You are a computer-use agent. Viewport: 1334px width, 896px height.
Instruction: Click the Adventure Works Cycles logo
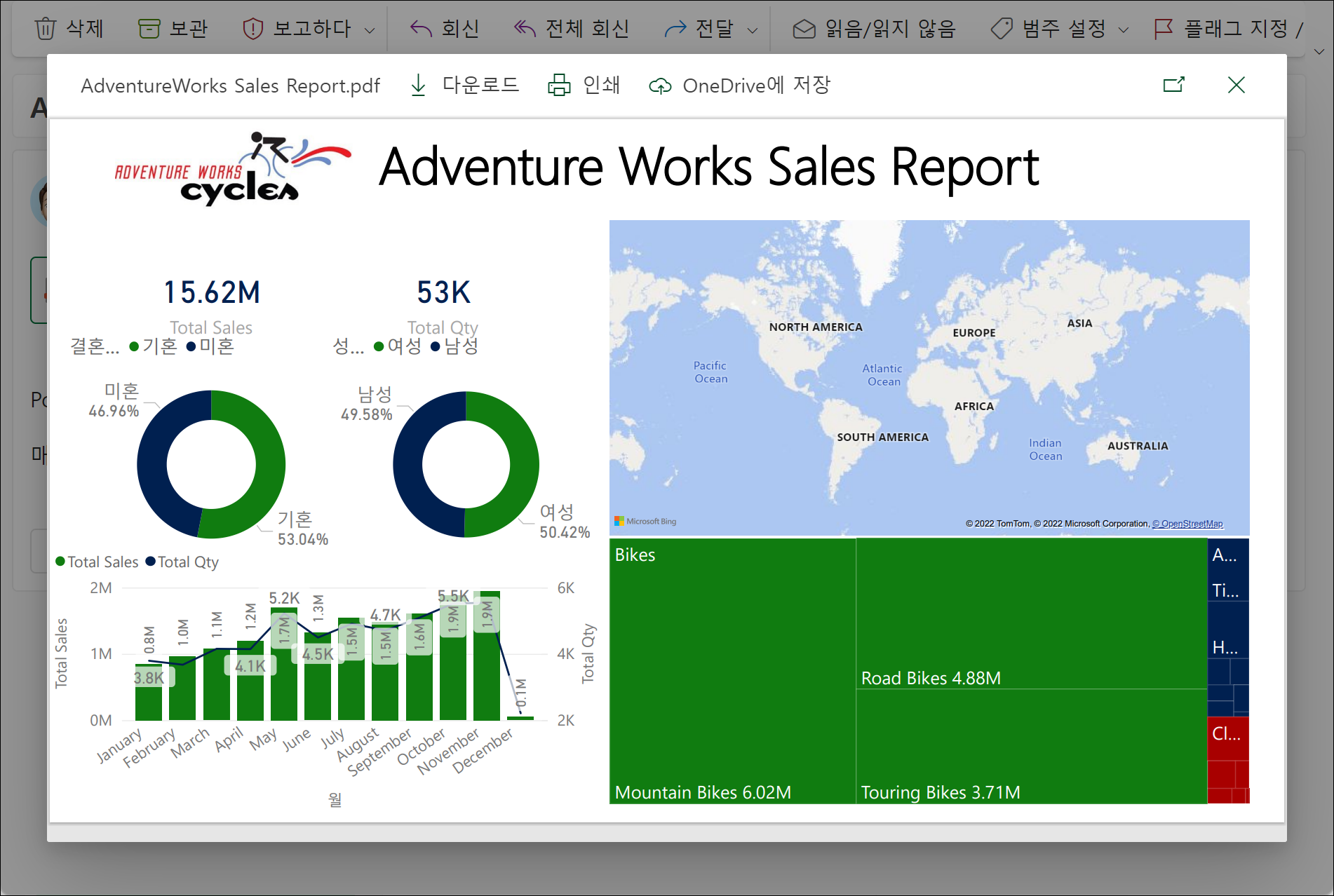point(233,169)
